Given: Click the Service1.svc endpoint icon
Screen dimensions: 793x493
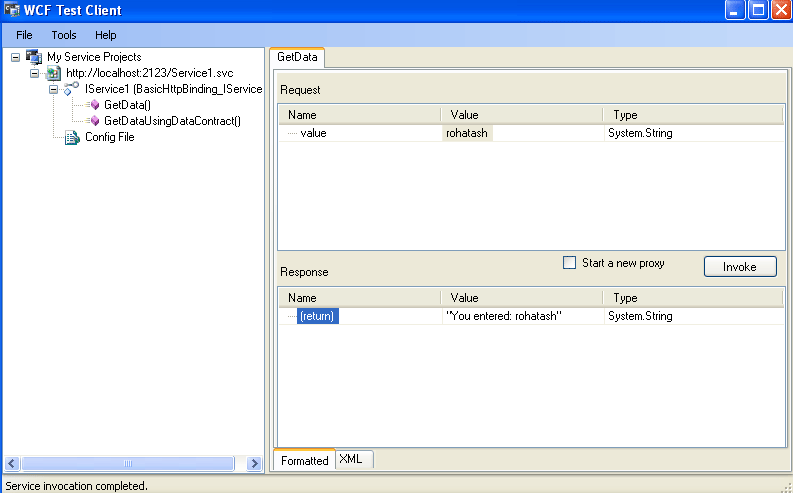Looking at the screenshot, I should pos(53,73).
